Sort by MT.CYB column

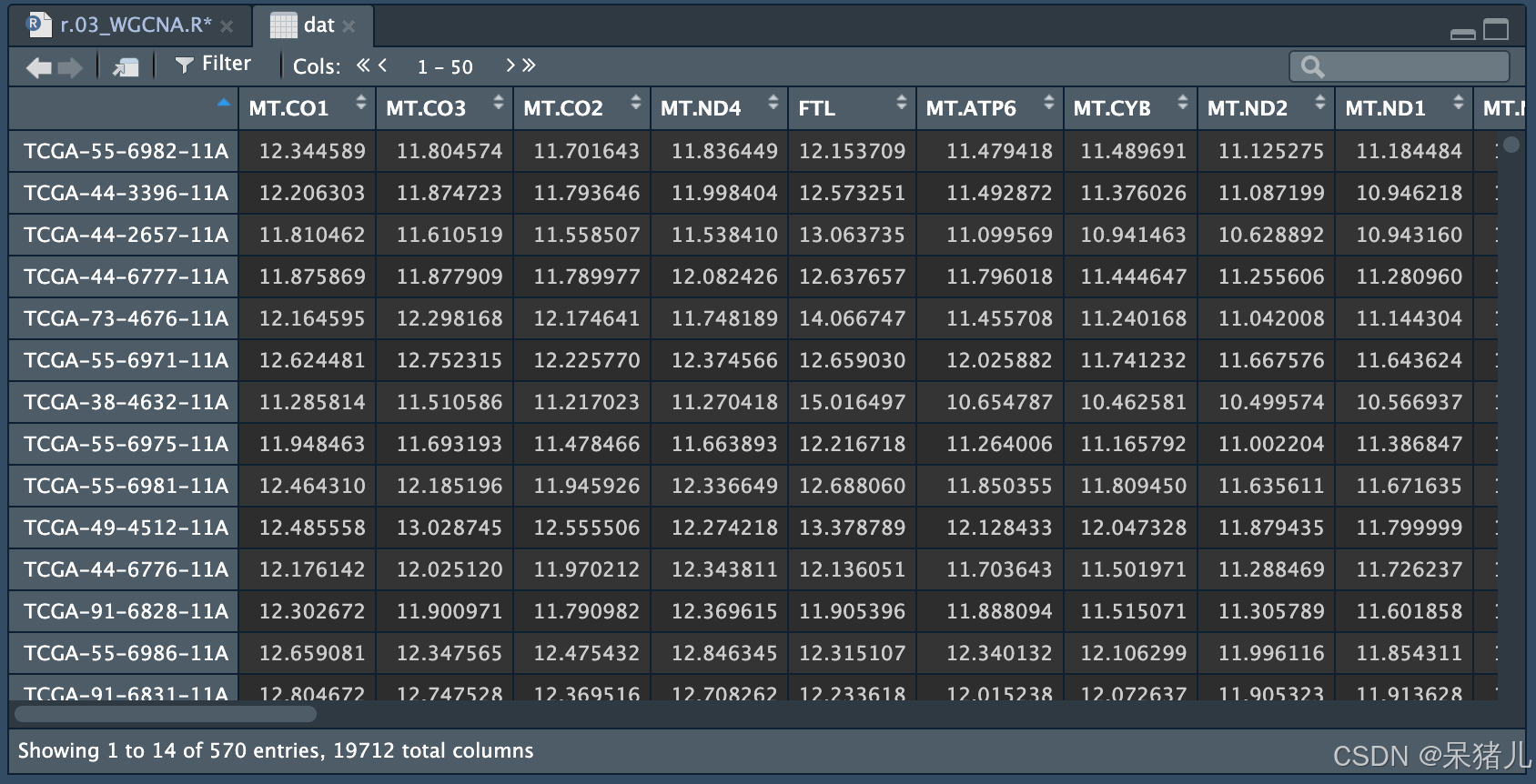point(1130,108)
